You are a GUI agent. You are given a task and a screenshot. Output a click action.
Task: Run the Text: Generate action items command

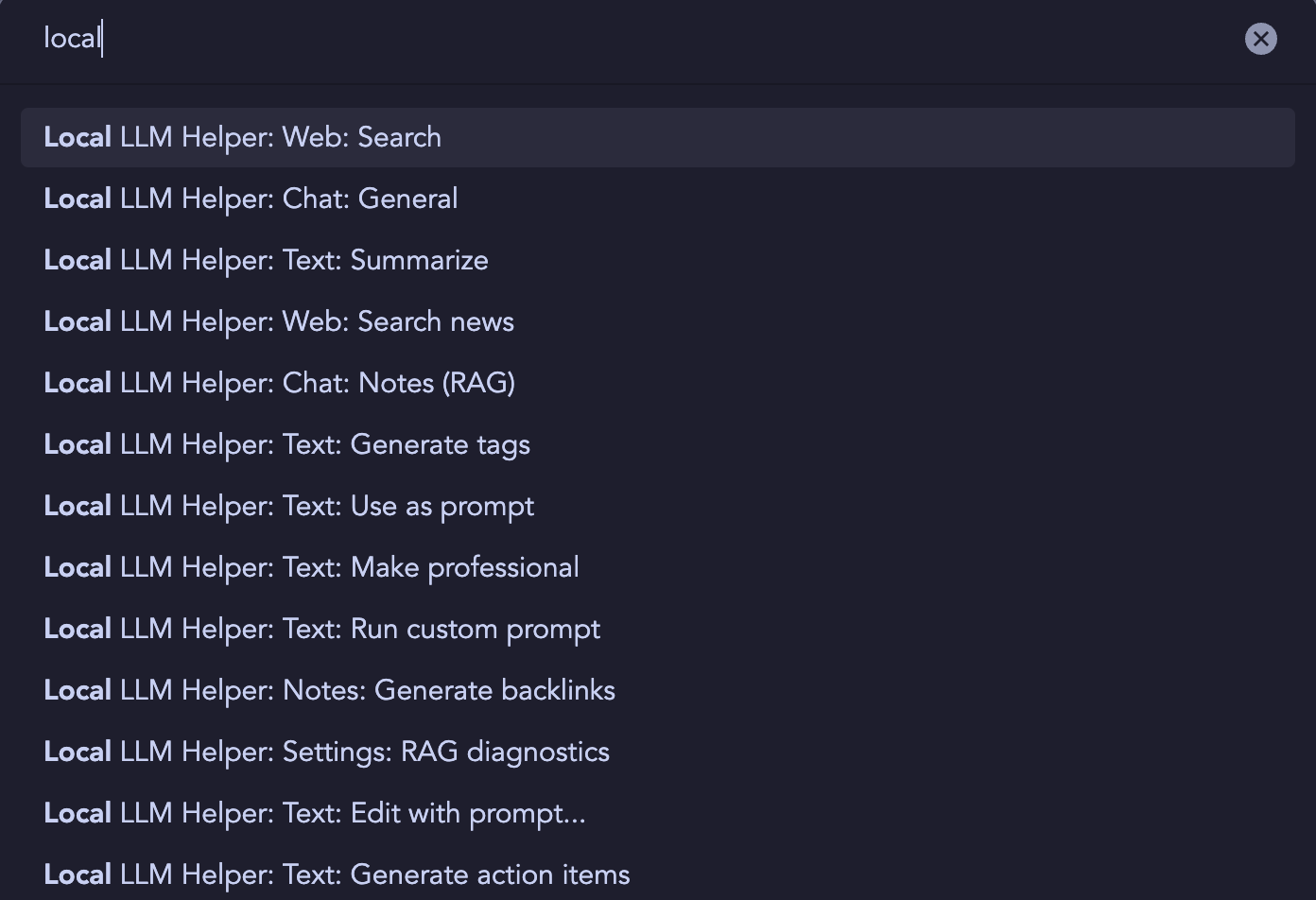(338, 875)
